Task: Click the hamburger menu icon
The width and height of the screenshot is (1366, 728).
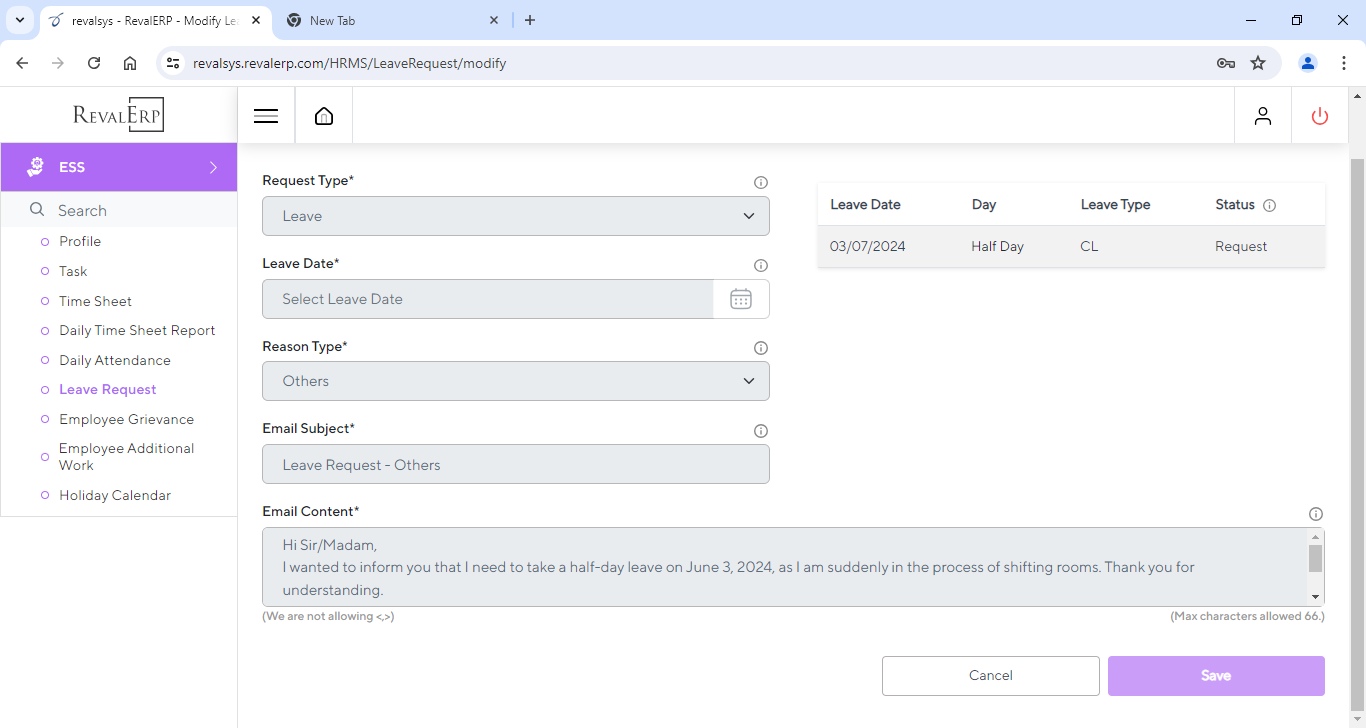Action: click(266, 116)
